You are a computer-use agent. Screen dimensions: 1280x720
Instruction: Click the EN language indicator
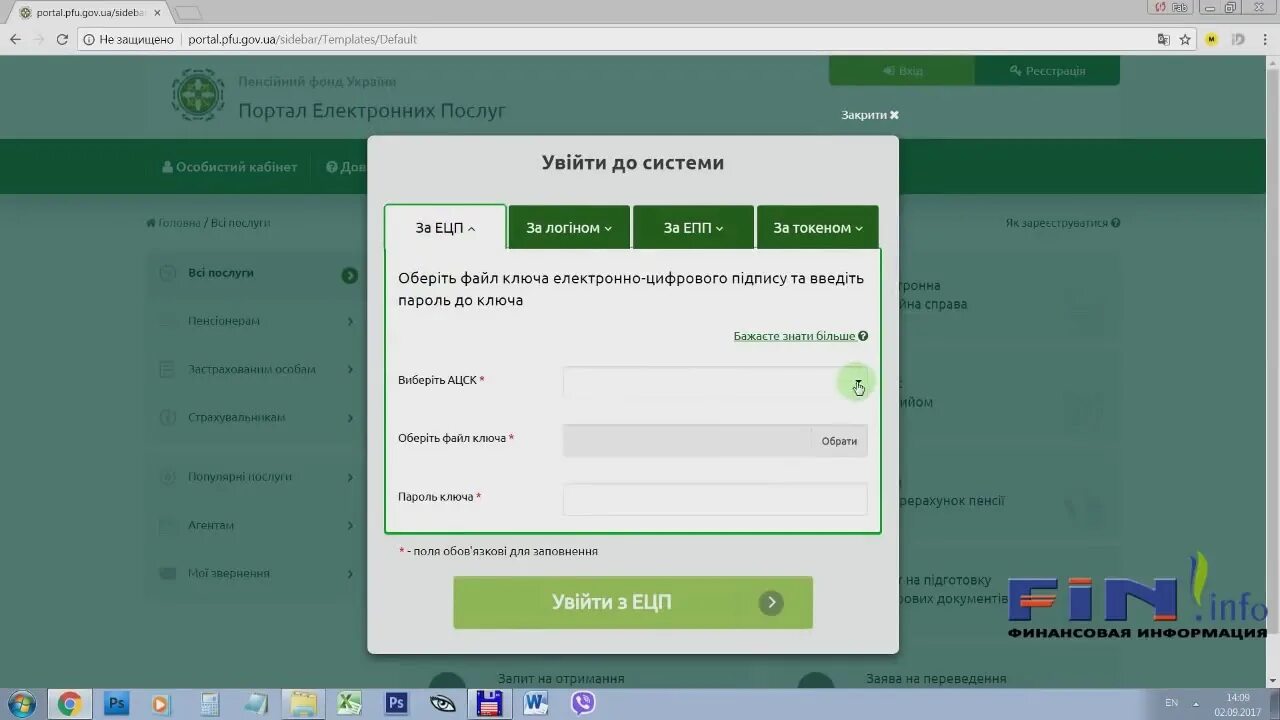coord(1171,703)
